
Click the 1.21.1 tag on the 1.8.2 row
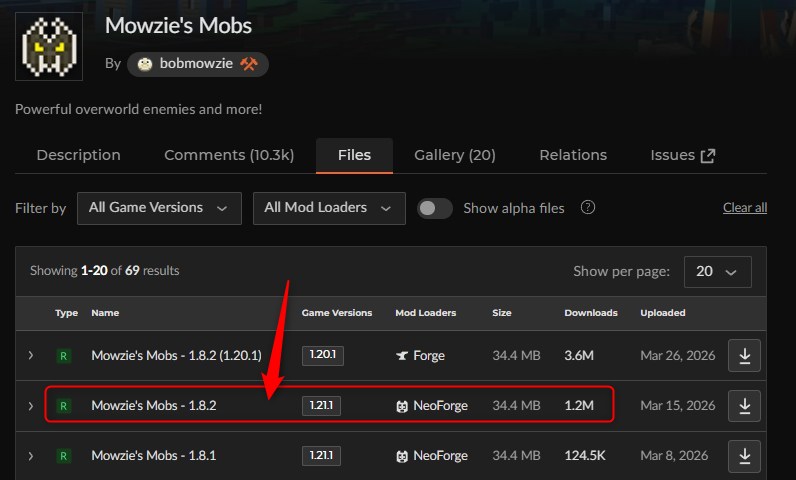pyautogui.click(x=321, y=405)
